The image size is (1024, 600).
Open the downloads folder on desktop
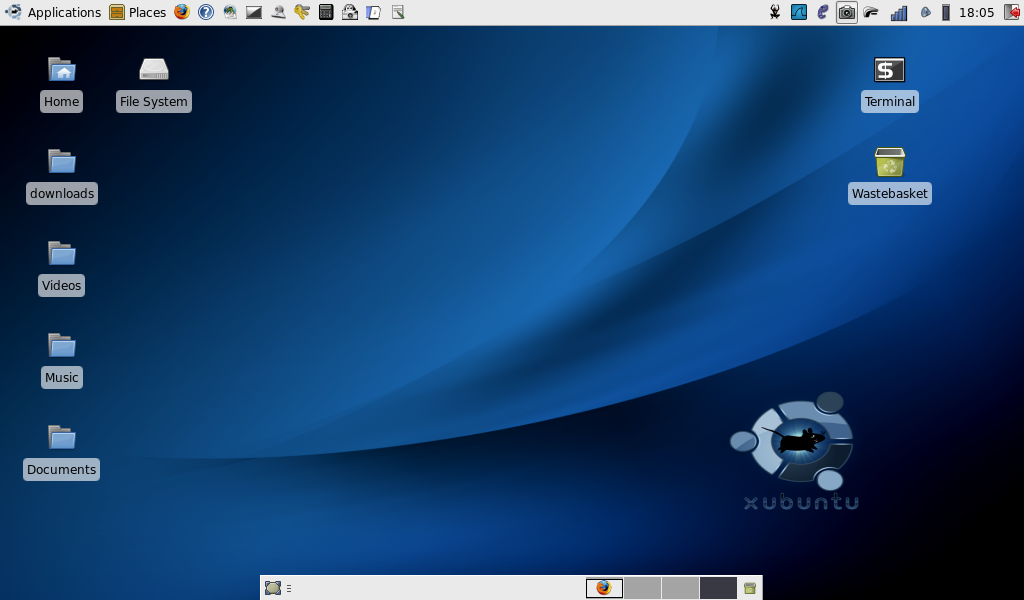click(62, 161)
